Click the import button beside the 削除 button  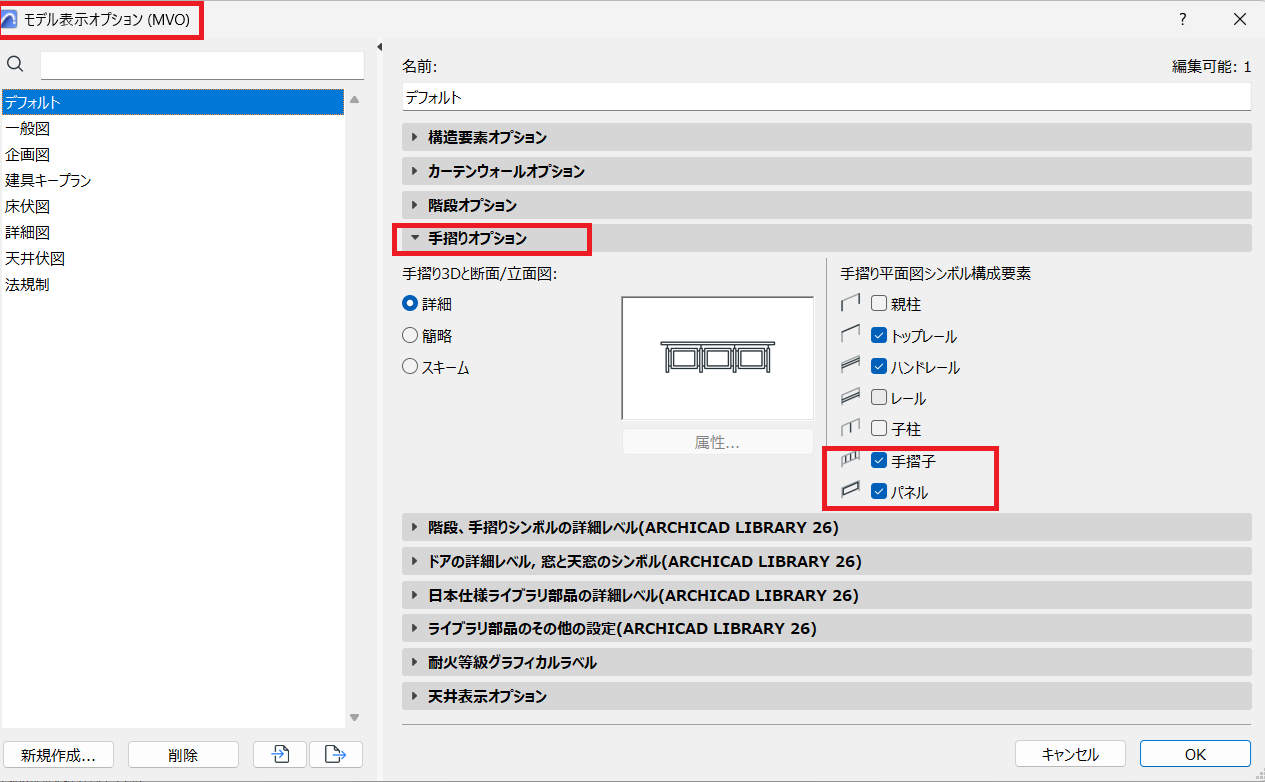(x=279, y=754)
